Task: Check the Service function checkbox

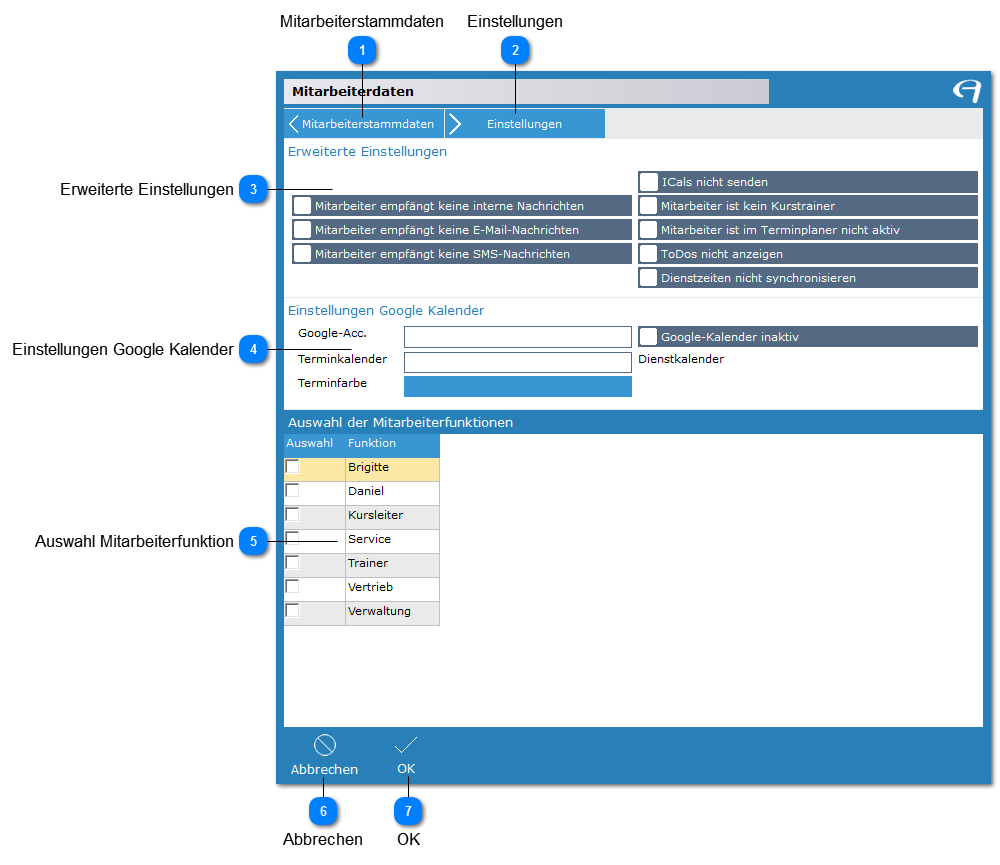Action: 293,538
